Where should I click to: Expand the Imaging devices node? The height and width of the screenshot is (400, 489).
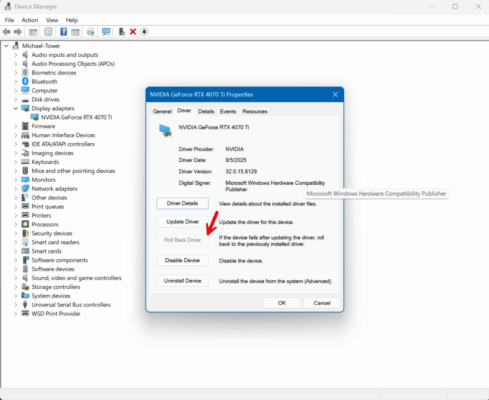point(16,153)
